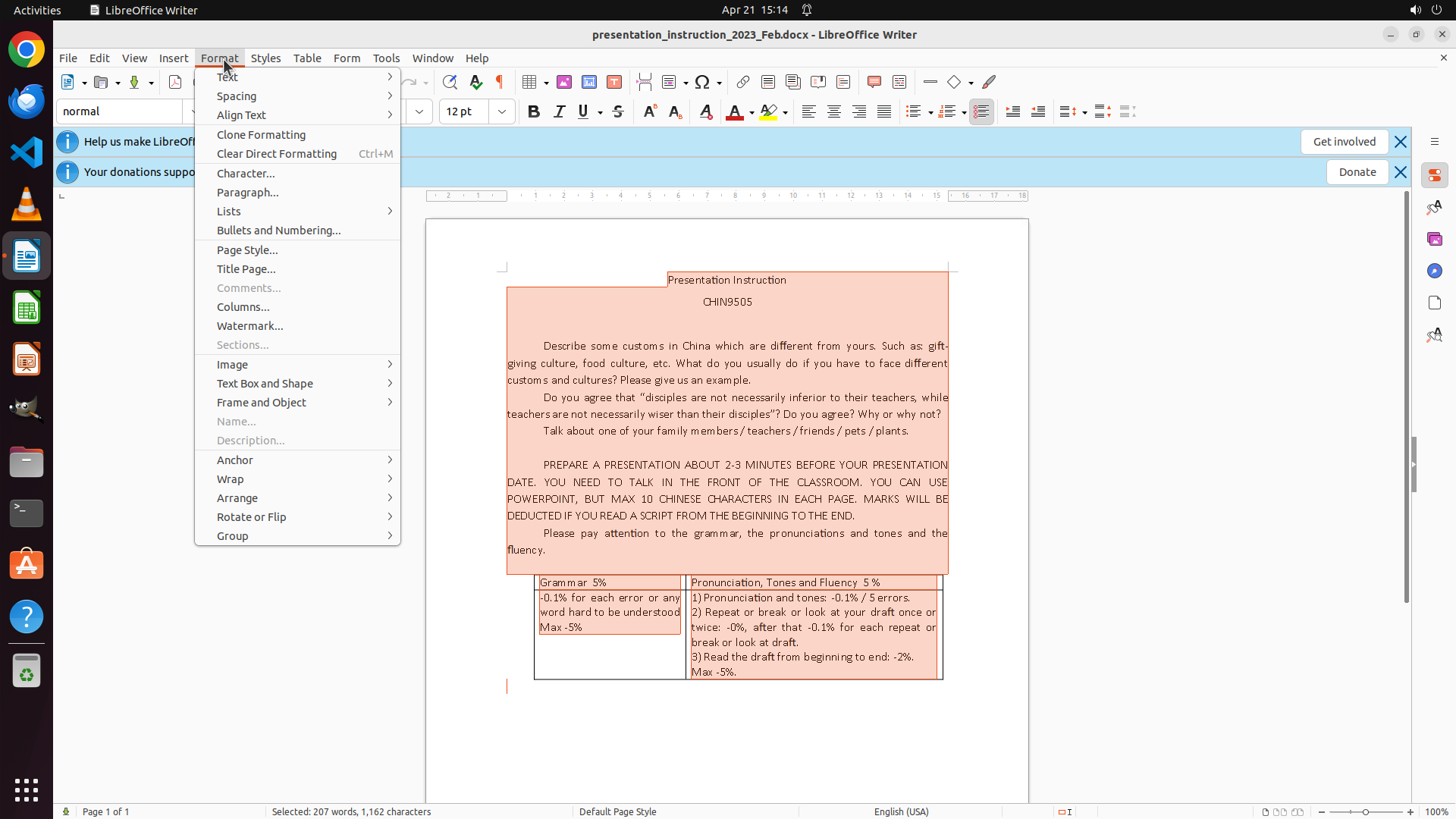Open font size dropdown arrow
The width and height of the screenshot is (1456, 819).
tap(502, 111)
